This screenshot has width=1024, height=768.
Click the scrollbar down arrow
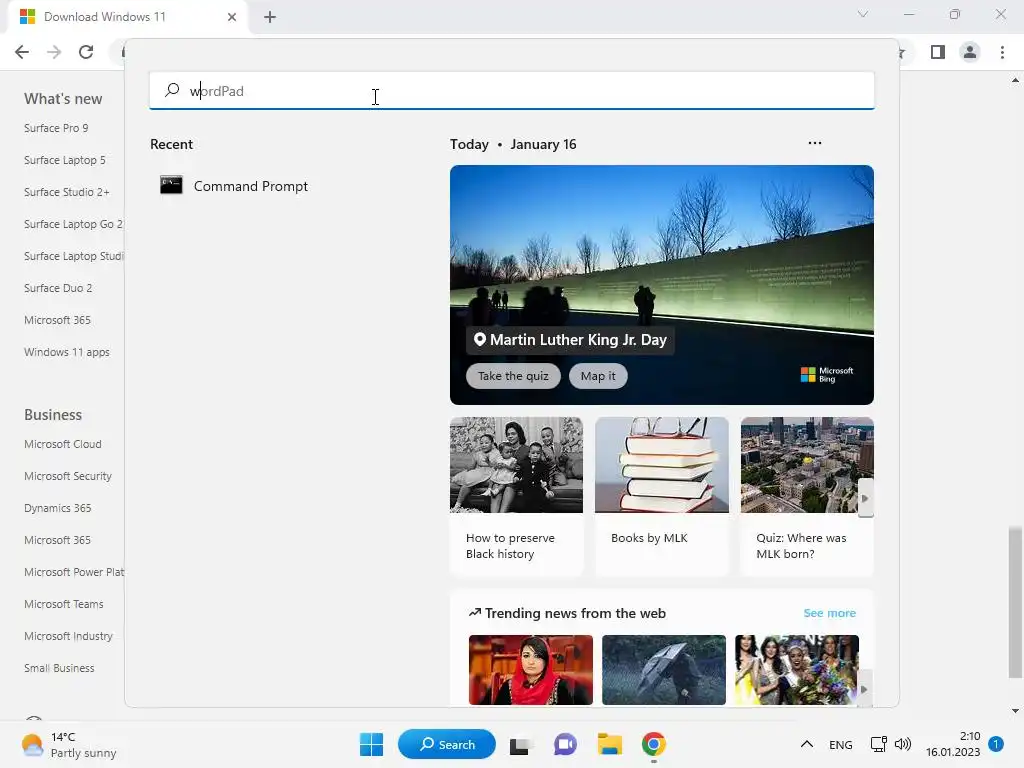(1015, 711)
